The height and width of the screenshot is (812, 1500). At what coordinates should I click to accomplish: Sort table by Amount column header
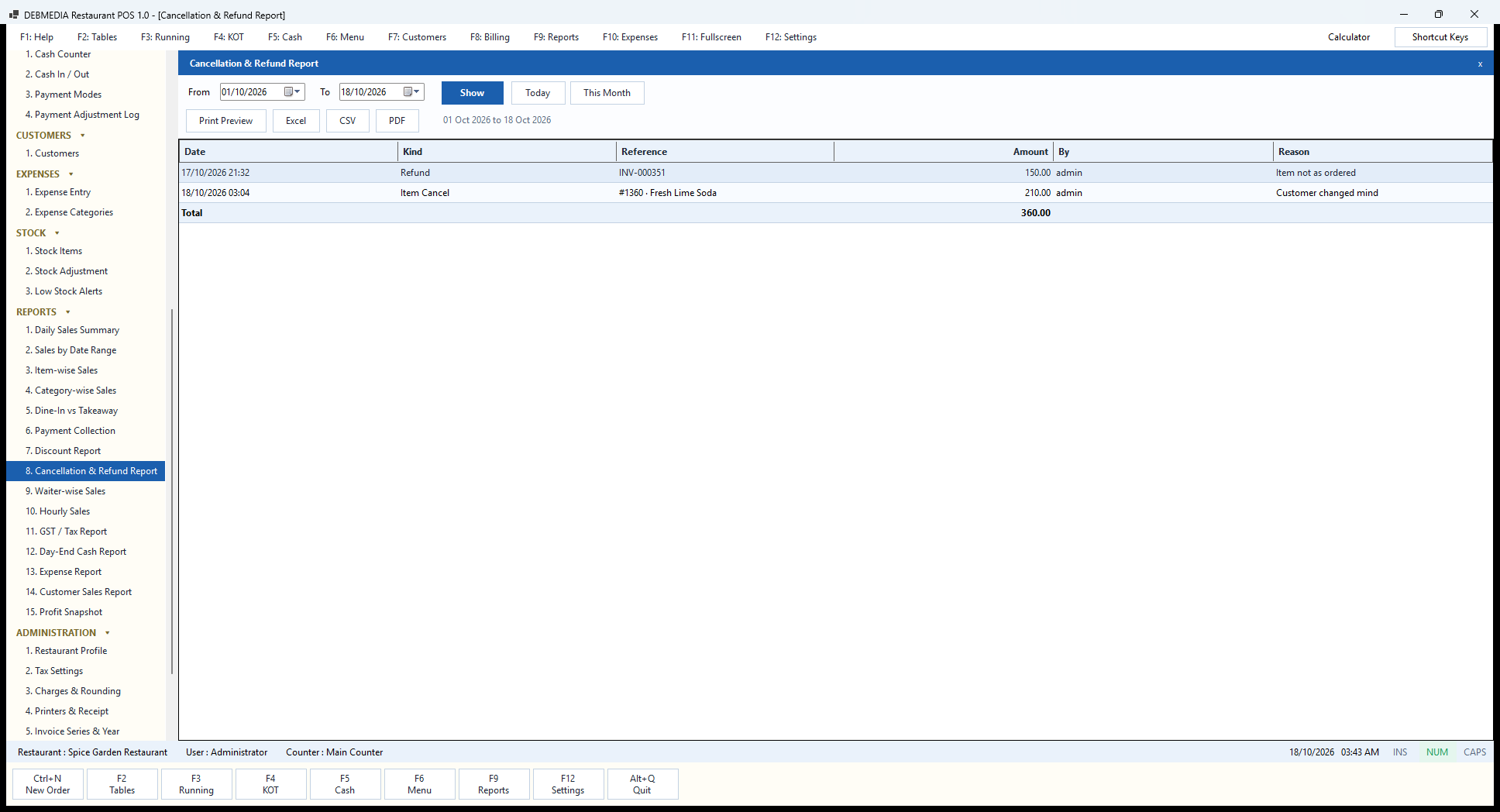point(944,152)
